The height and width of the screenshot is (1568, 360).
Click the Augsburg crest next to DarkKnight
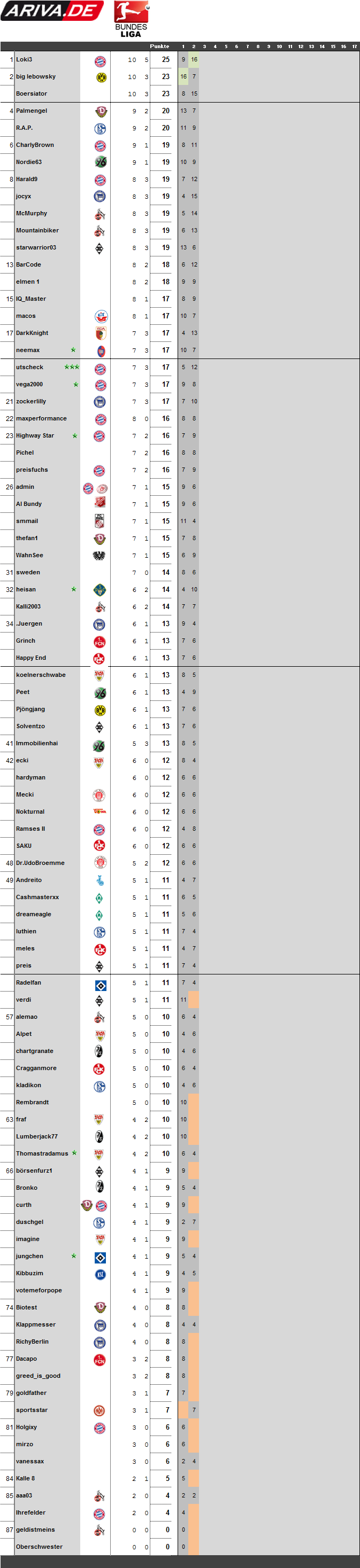(101, 333)
